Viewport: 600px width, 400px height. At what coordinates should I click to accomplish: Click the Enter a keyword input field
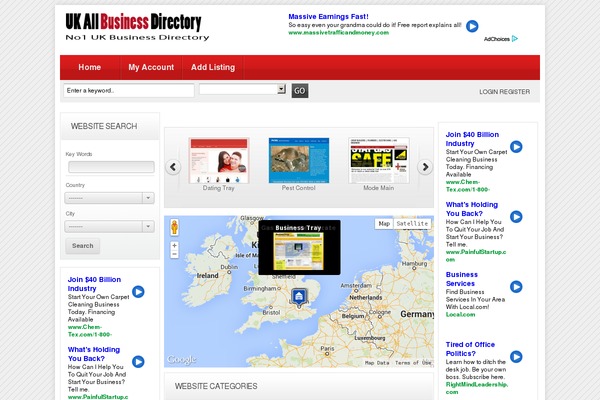(x=129, y=91)
